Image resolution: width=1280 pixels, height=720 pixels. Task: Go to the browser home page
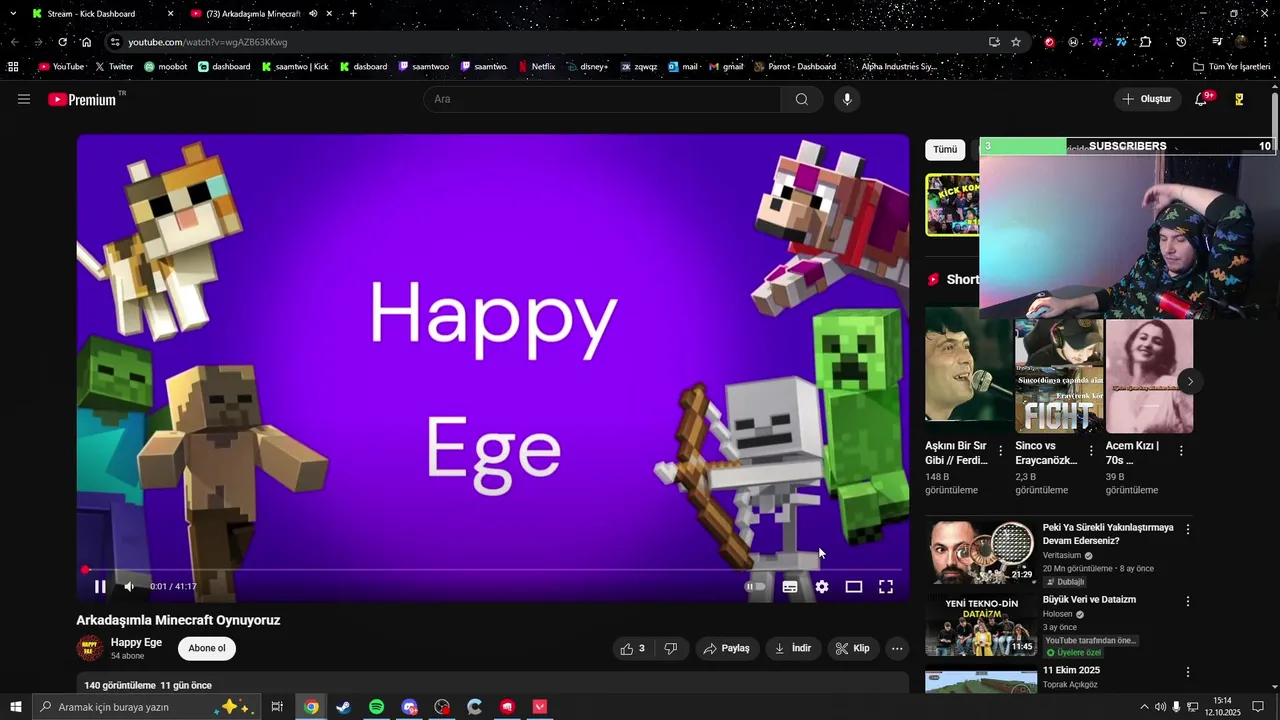(86, 42)
